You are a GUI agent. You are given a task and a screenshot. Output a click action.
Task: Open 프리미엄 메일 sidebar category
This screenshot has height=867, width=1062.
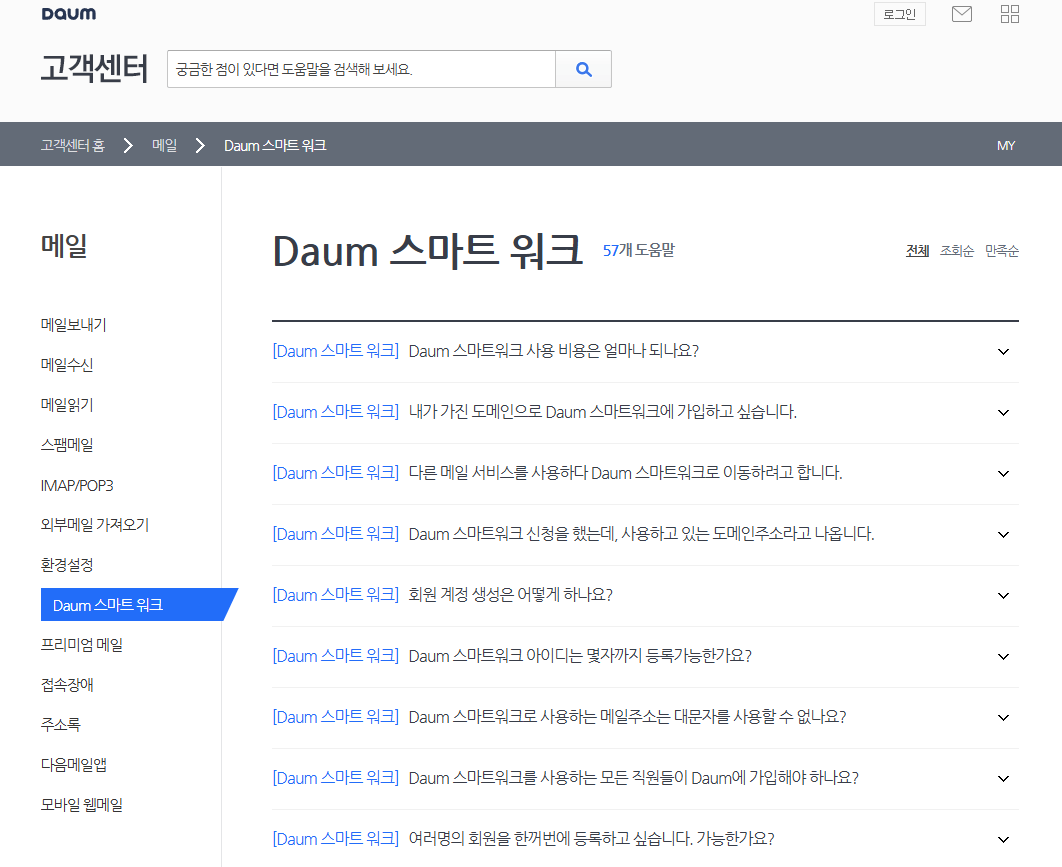pyautogui.click(x=82, y=644)
